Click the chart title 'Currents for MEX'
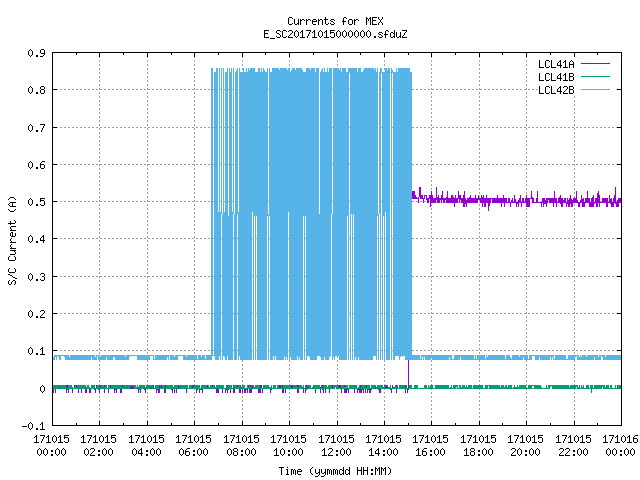640x480 pixels. 335,21
